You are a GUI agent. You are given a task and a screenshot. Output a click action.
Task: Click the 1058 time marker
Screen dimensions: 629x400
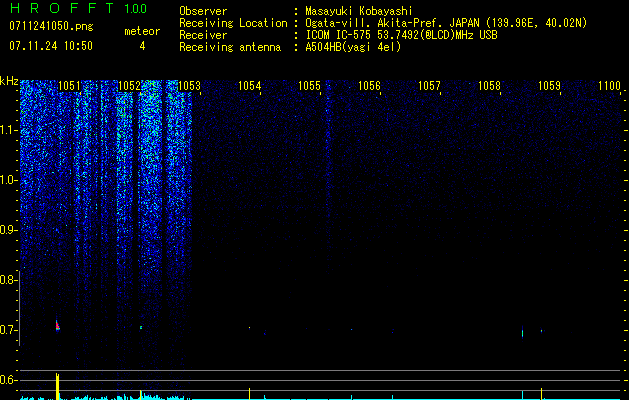(x=489, y=86)
